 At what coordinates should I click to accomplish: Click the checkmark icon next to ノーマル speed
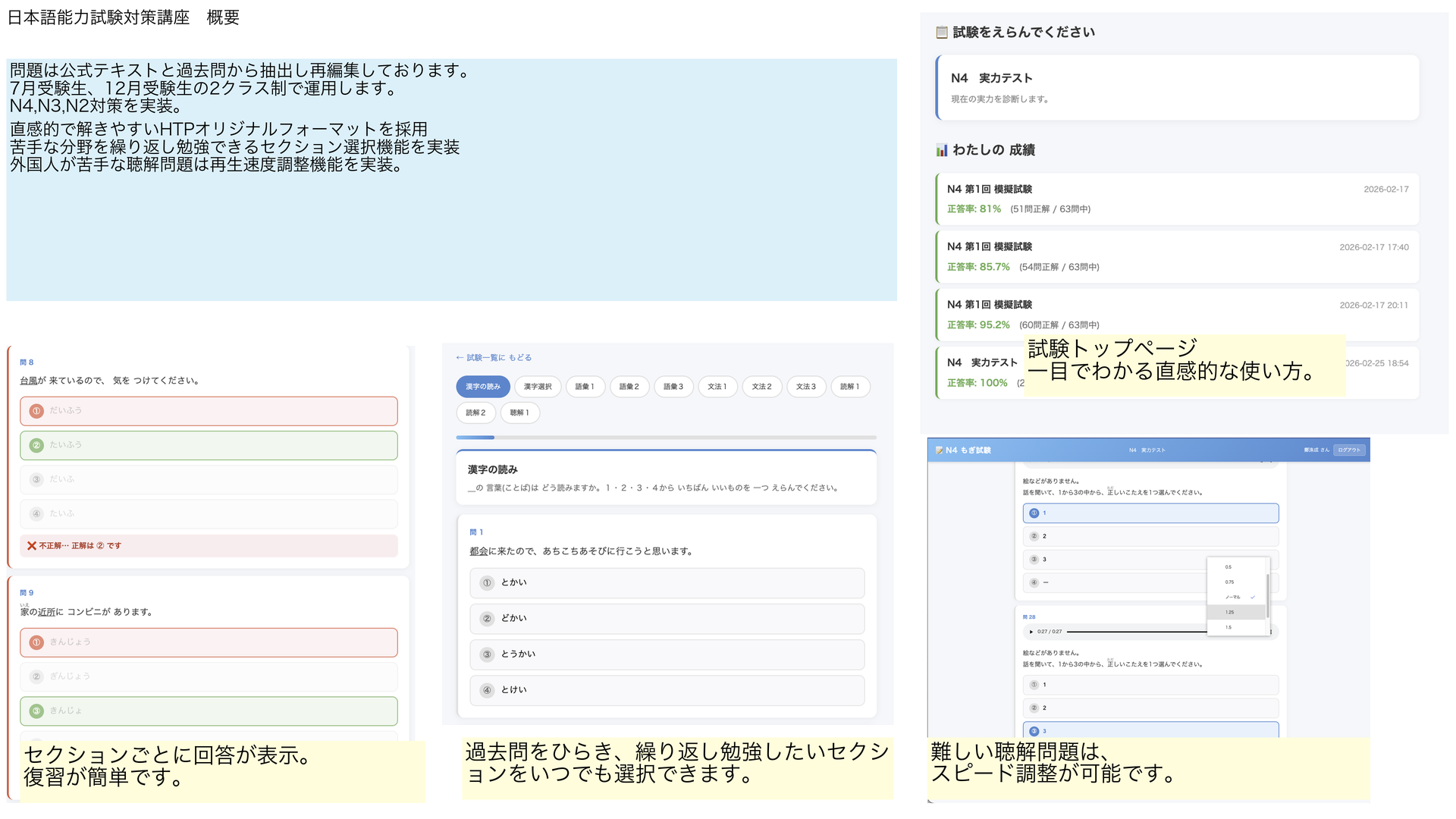[1253, 597]
